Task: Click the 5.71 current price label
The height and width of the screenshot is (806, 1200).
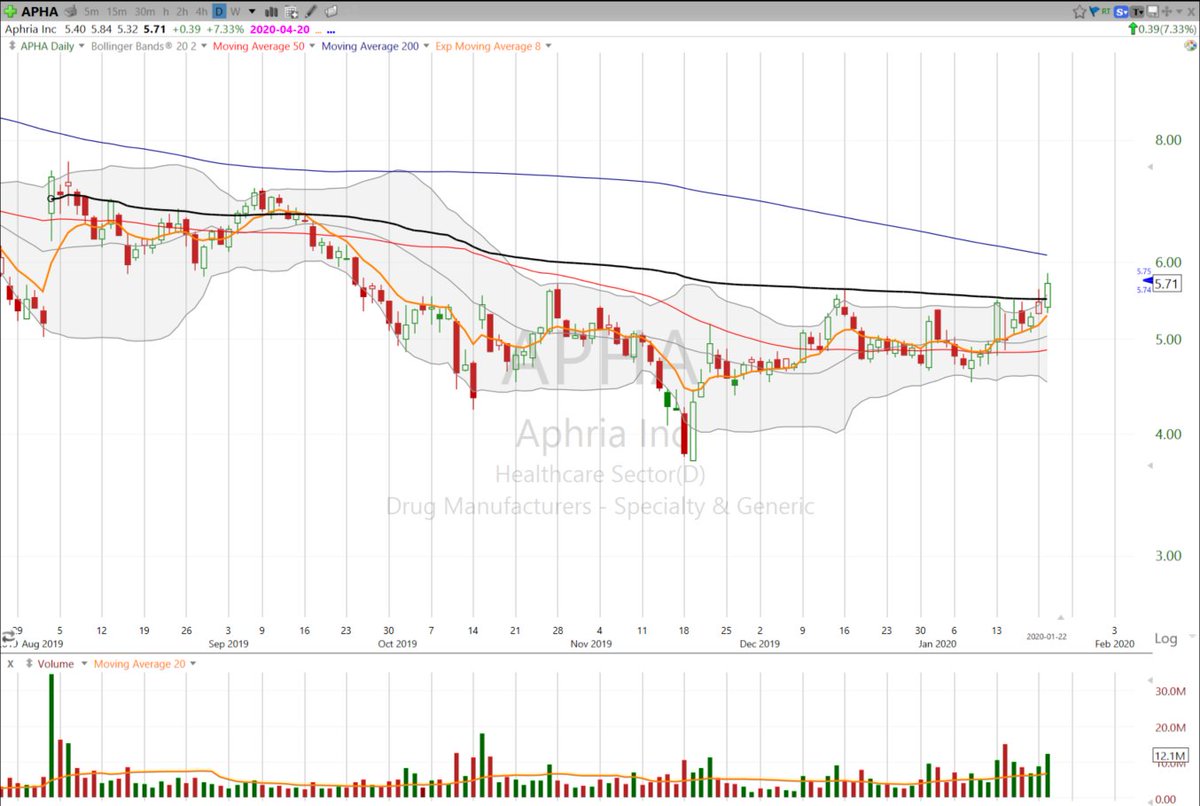Action: coord(1169,284)
